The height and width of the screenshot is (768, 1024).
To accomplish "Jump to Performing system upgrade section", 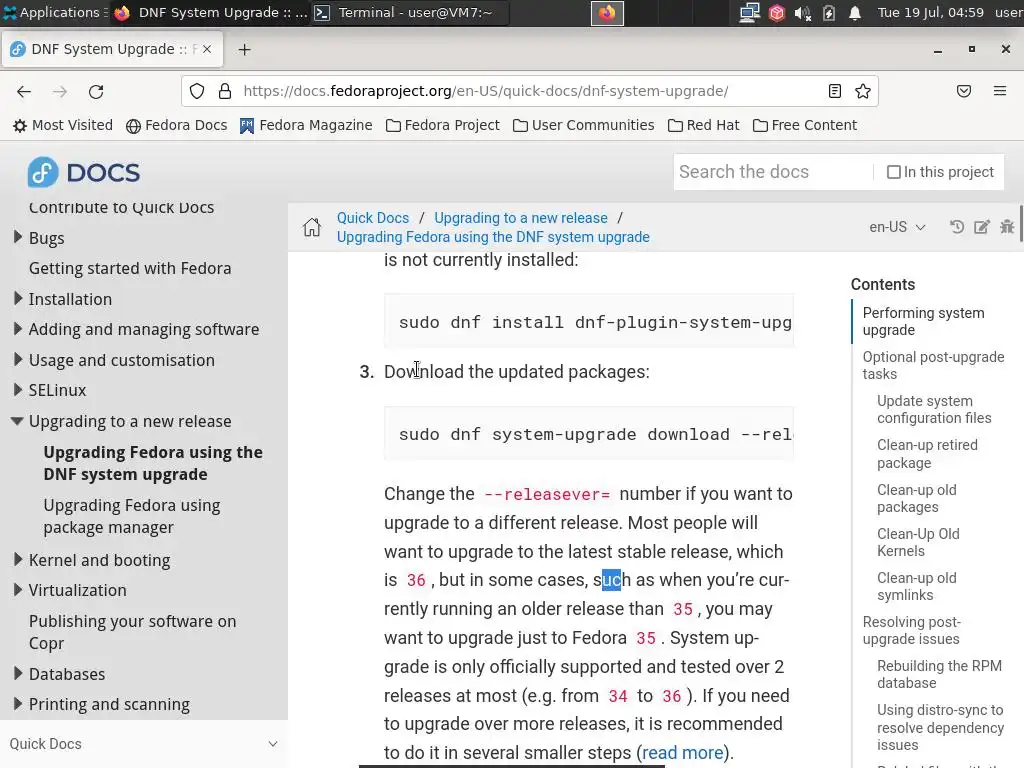I will pos(923,321).
